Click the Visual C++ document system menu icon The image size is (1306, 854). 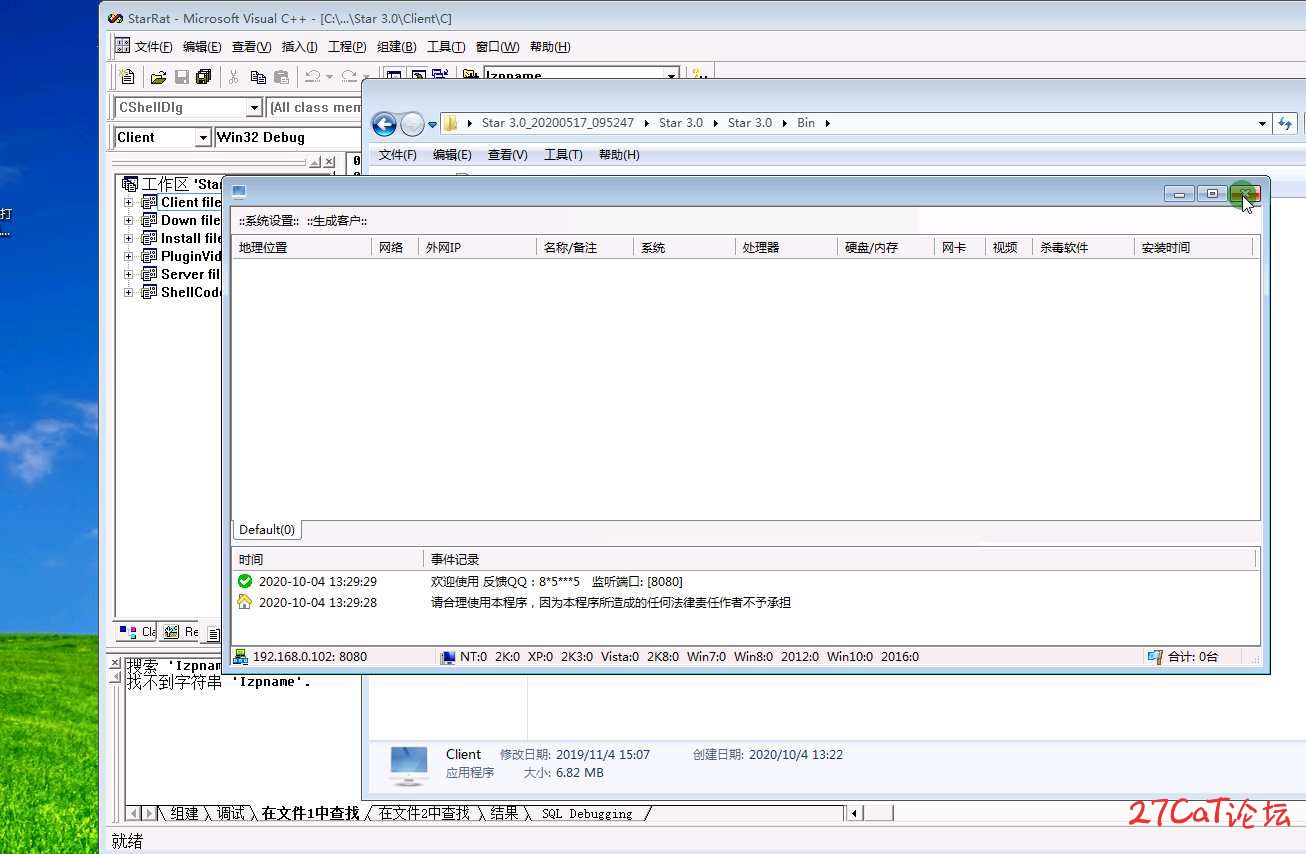pos(122,46)
